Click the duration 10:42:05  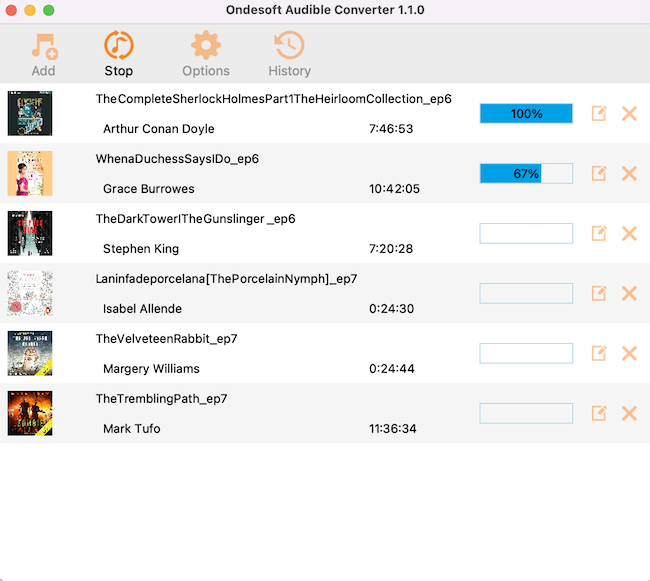[x=394, y=189]
